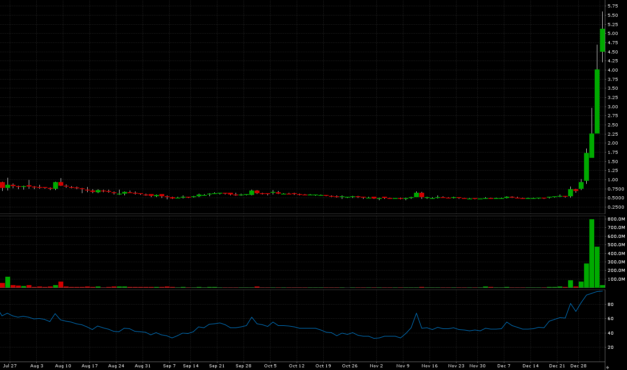
Task: Click the 2.75 price axis label
Action: click(613, 116)
